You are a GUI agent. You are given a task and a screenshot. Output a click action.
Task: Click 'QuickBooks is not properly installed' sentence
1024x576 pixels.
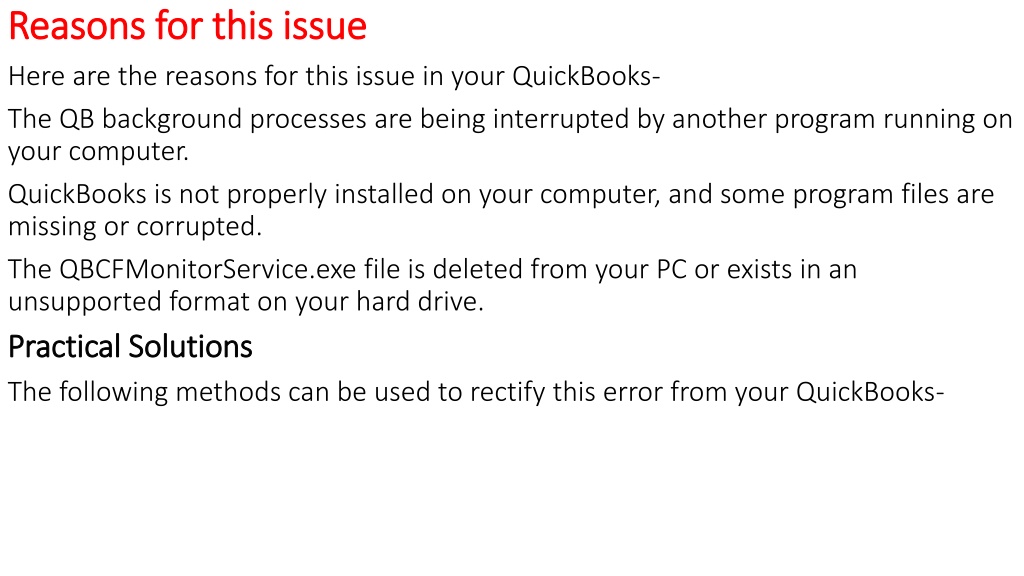501,210
